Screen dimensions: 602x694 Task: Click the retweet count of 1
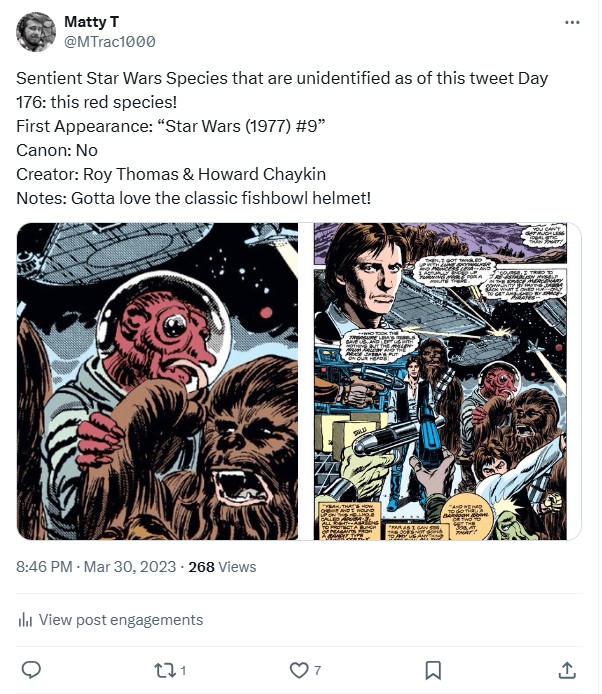(183, 670)
